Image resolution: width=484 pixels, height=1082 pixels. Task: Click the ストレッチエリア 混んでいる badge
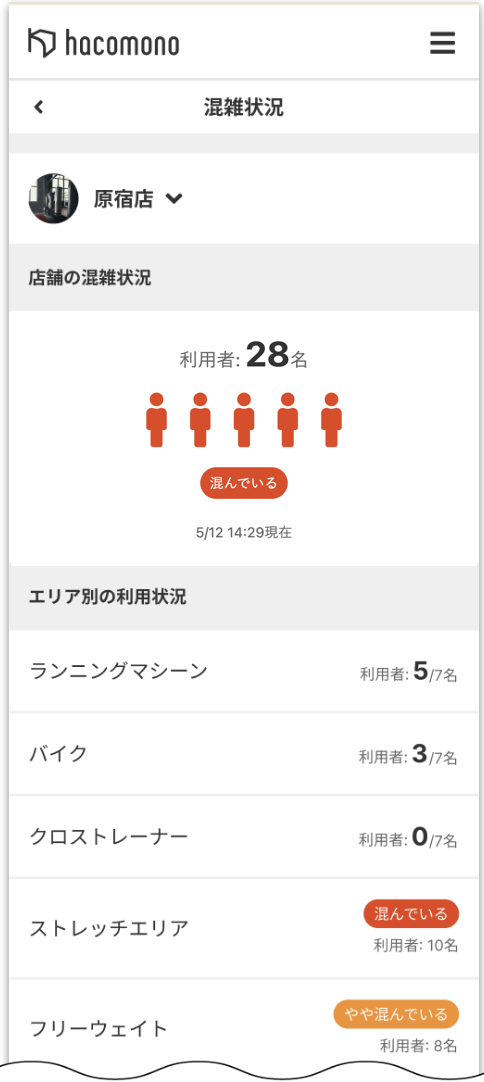point(411,914)
